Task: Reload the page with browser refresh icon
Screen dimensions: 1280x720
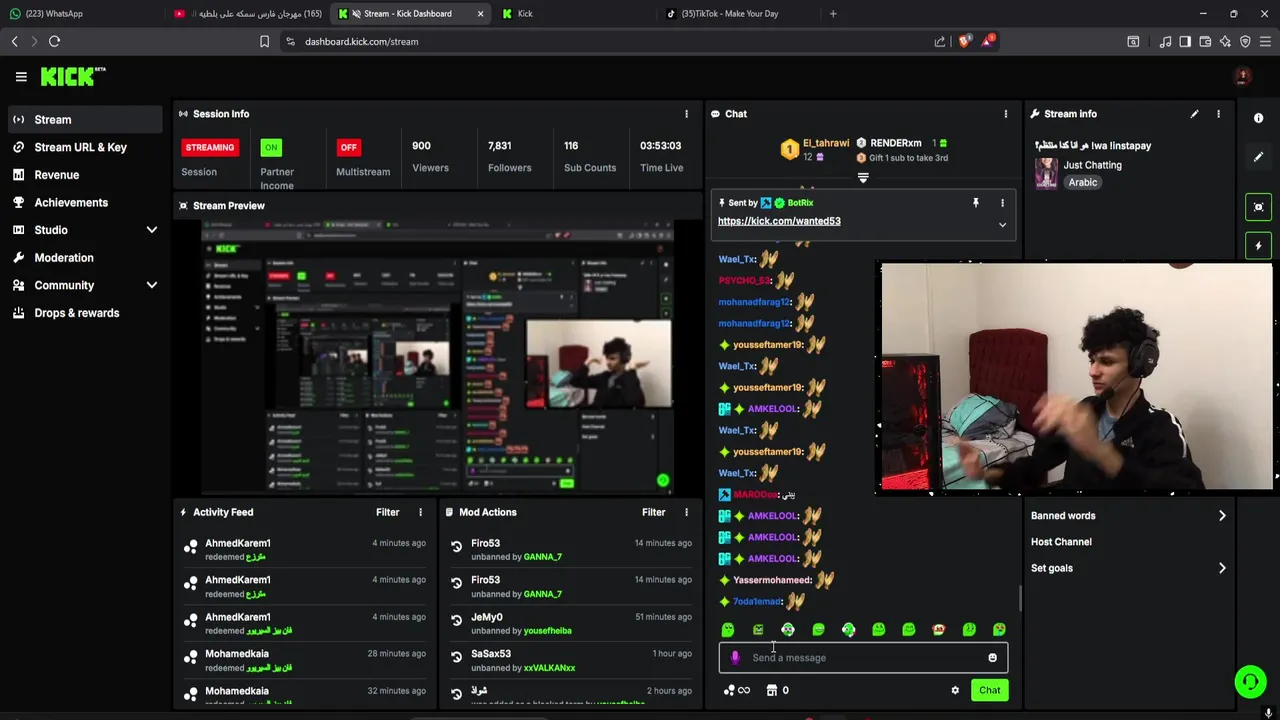Action: pyautogui.click(x=54, y=41)
